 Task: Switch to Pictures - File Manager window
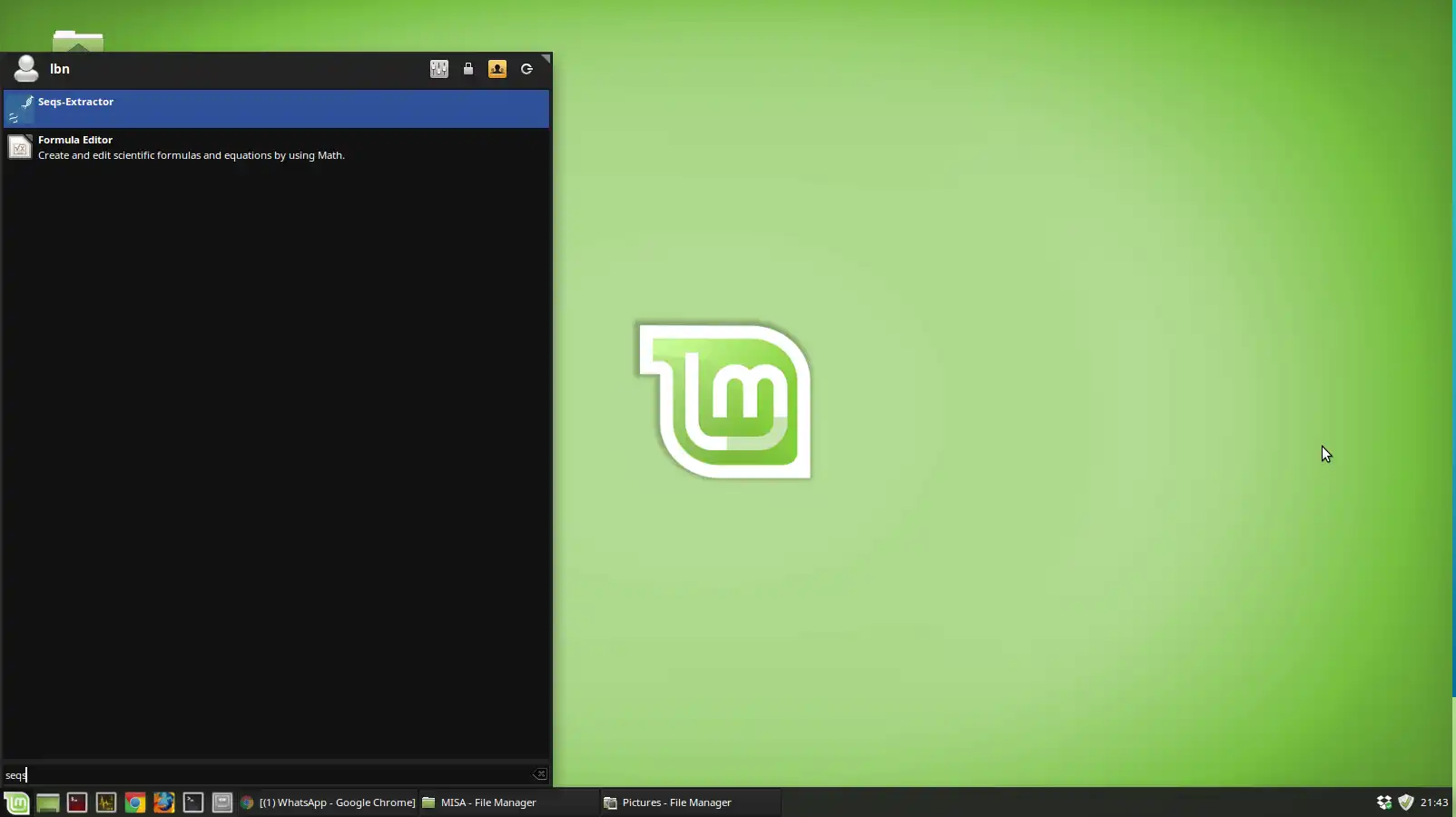[690, 802]
